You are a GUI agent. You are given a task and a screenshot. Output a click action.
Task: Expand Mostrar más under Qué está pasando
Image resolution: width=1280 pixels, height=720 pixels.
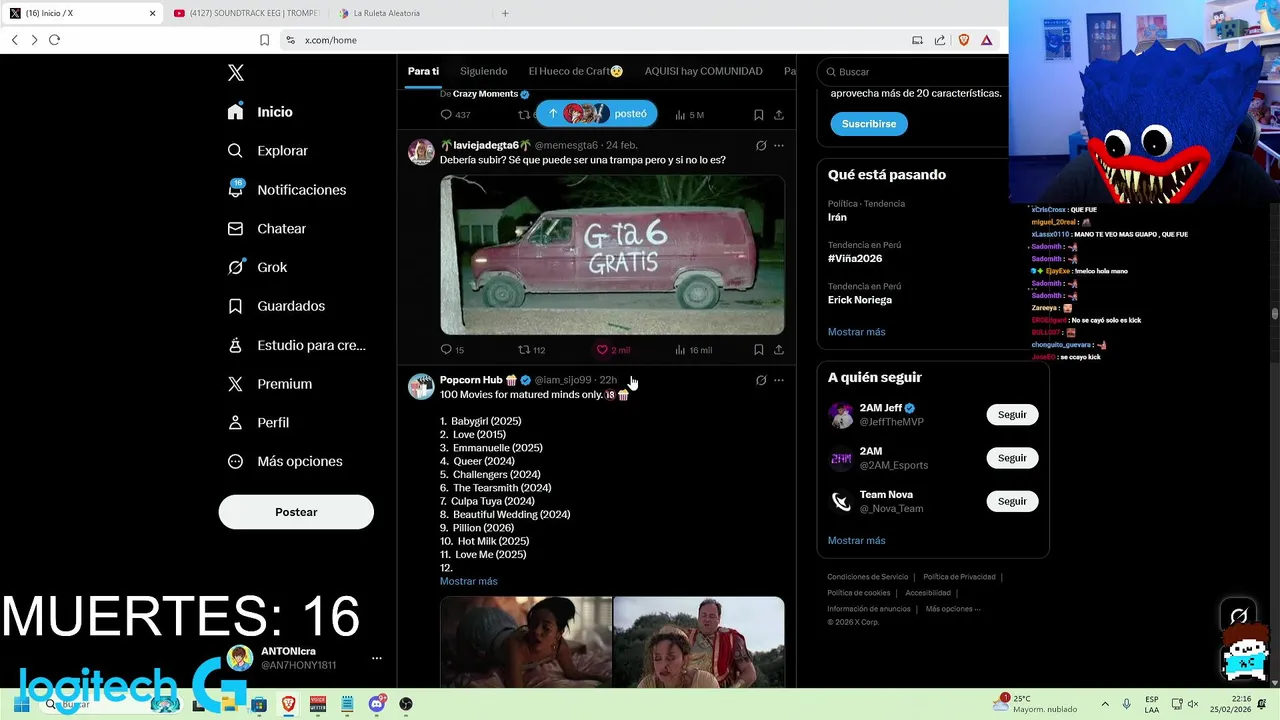click(x=856, y=332)
